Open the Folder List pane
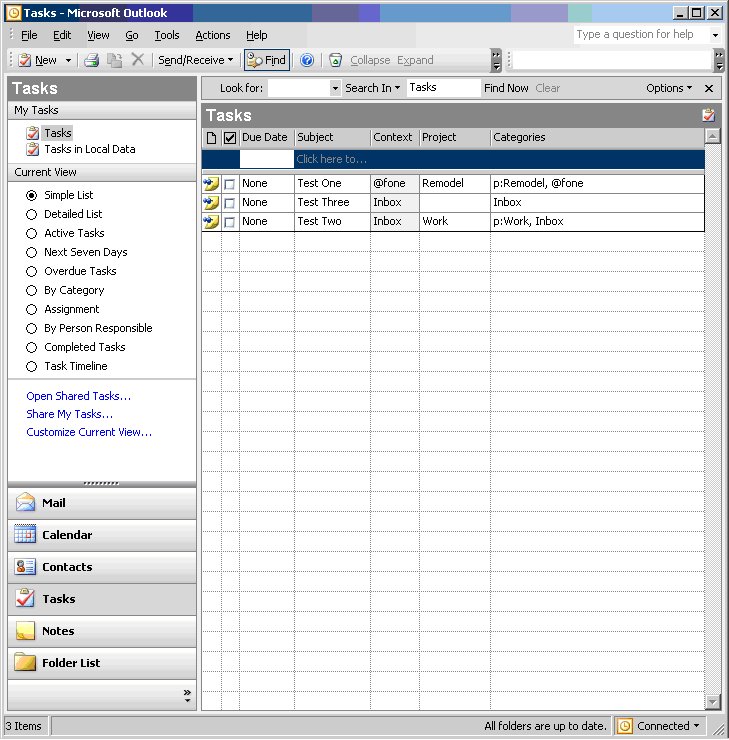 point(102,663)
